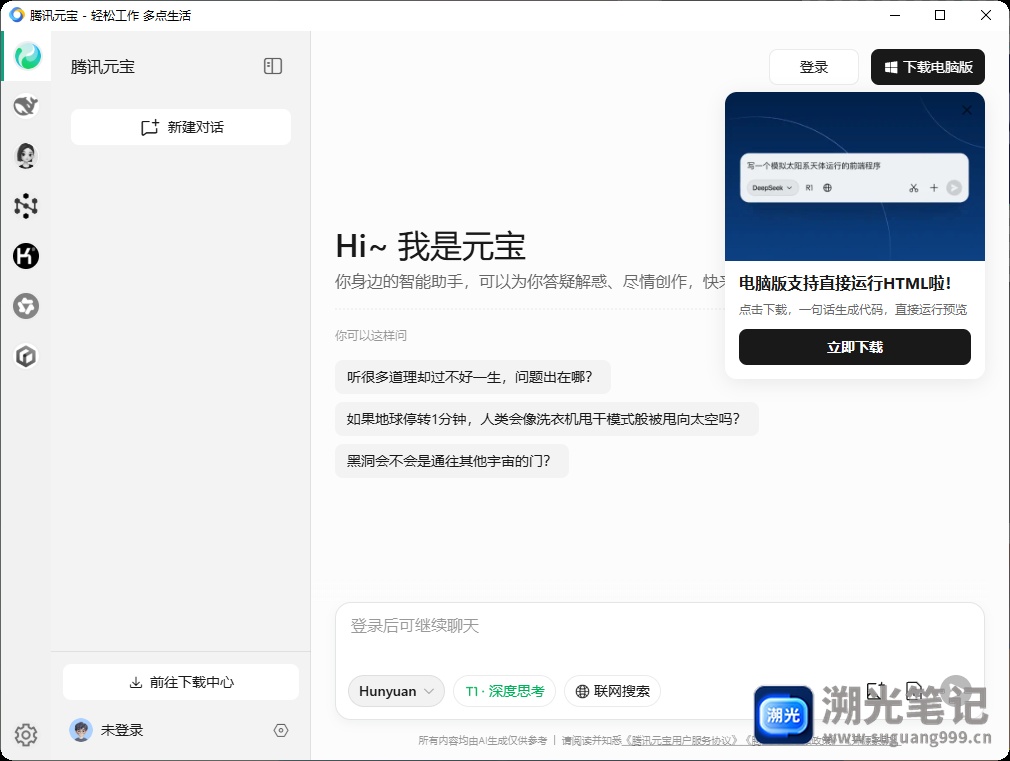Click the 所有内容均由AI生成仅供参考 disclaimer
The height and width of the screenshot is (761, 1010).
click(x=482, y=740)
